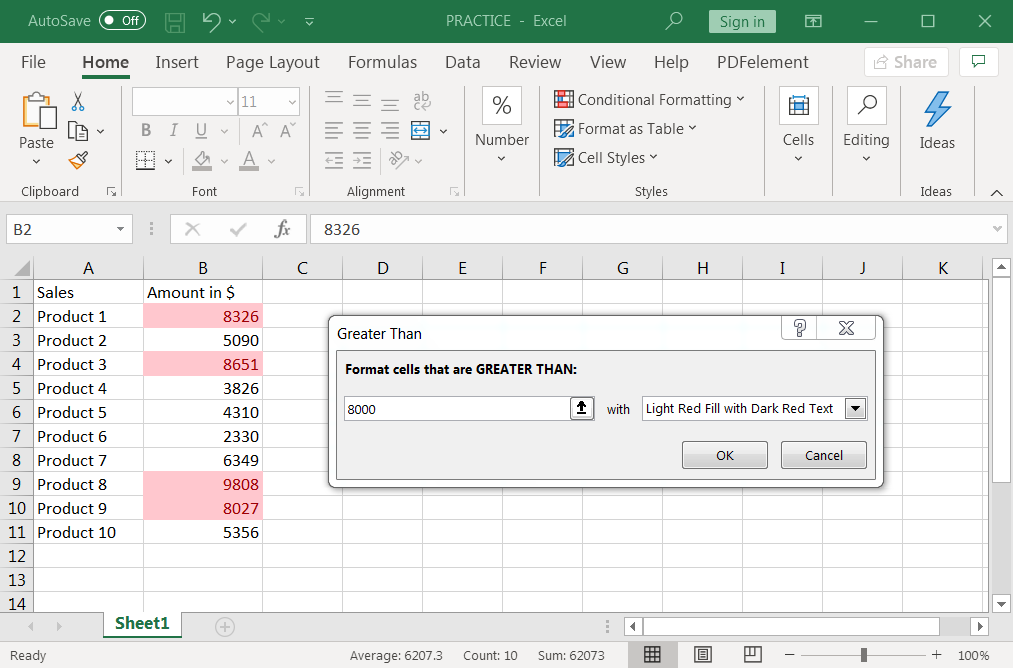Collapse the ribbon chevron
The width and height of the screenshot is (1013, 668).
coord(997,193)
